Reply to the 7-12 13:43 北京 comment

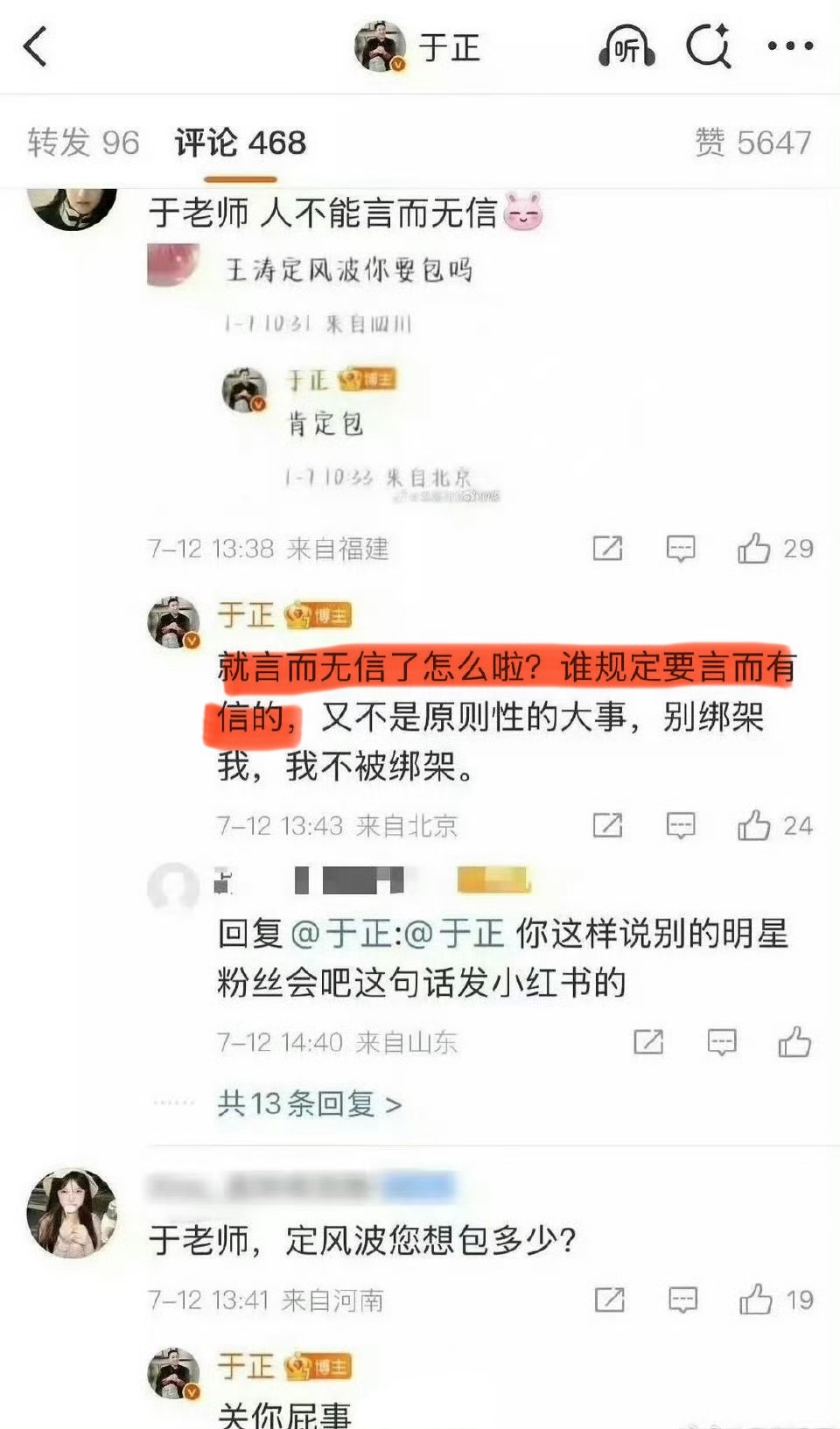tap(681, 825)
